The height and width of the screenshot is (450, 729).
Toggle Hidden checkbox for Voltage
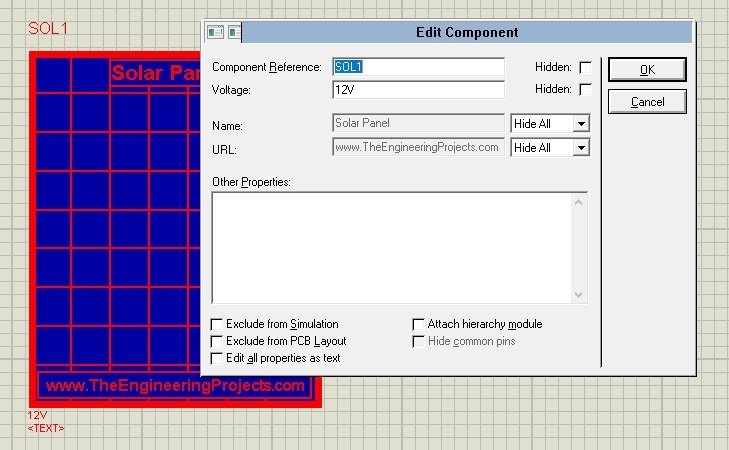585,89
